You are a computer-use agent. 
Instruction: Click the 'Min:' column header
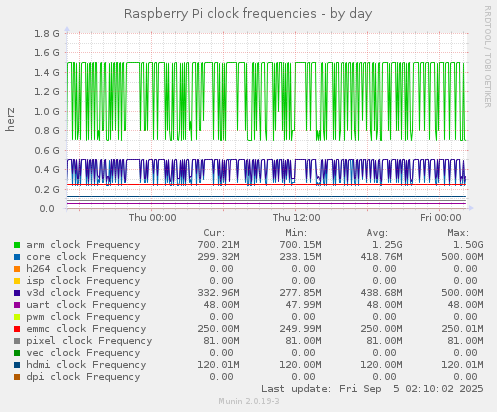296,233
